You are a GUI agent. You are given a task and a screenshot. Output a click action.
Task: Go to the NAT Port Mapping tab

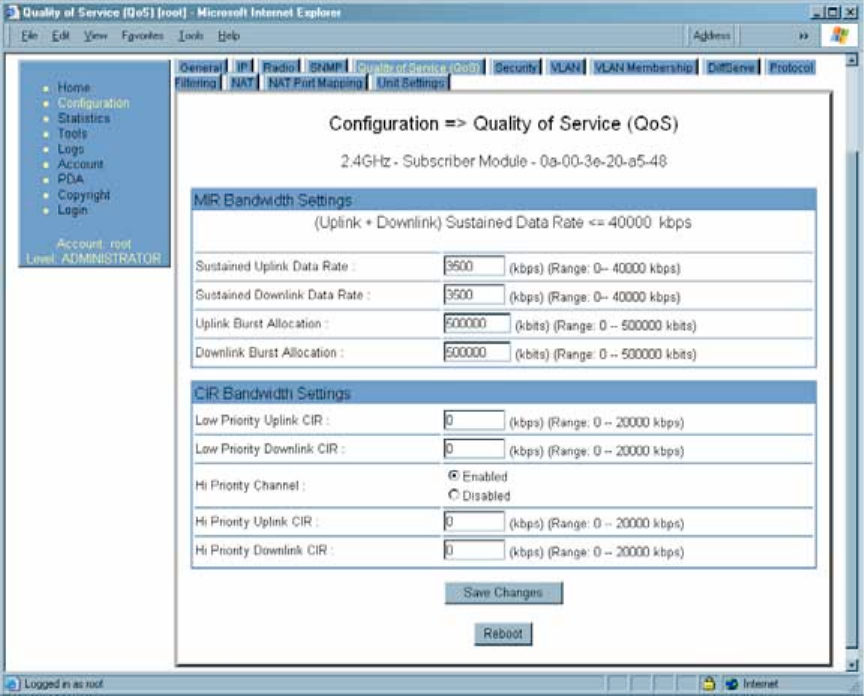click(315, 84)
